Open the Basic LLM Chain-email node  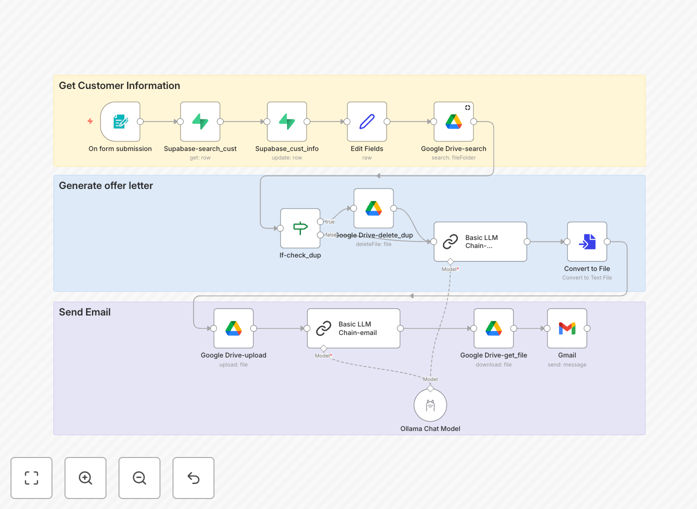tap(353, 328)
